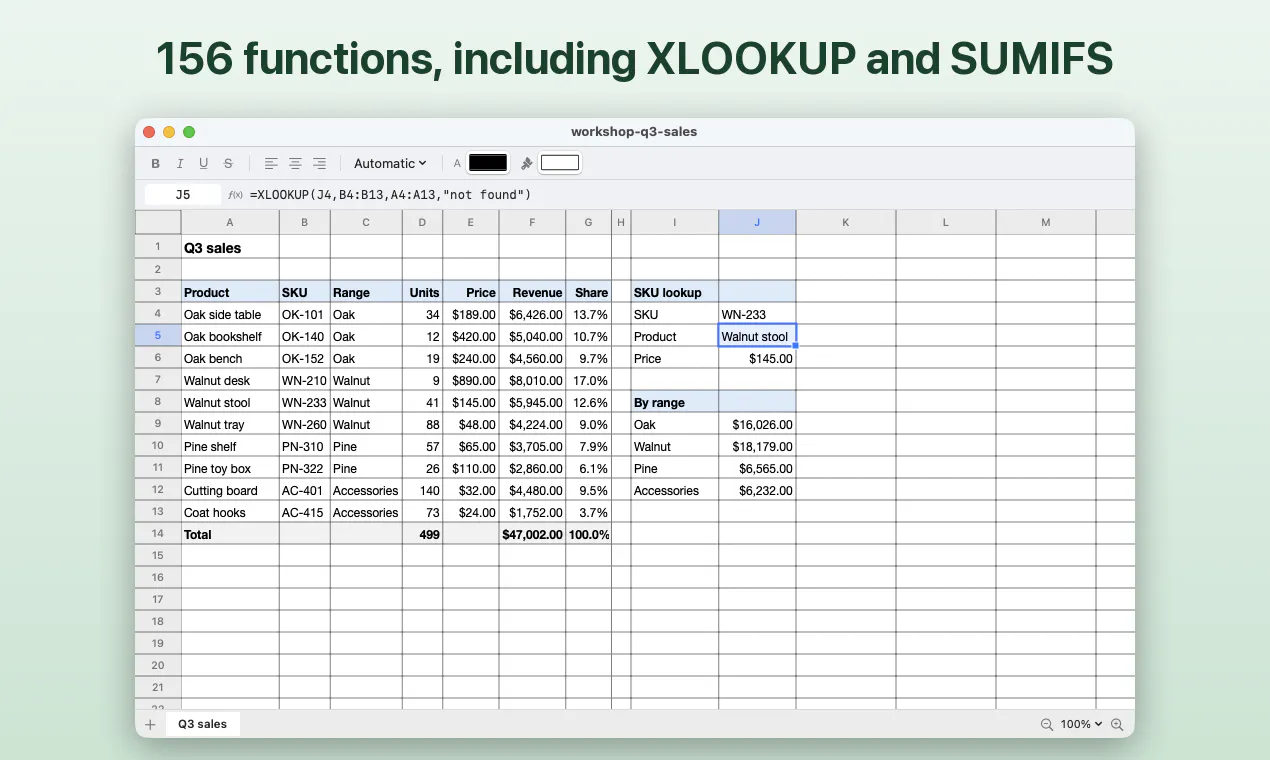Select the "AC-415" SKU cell
Image resolution: width=1270 pixels, height=760 pixels.
[x=305, y=512]
